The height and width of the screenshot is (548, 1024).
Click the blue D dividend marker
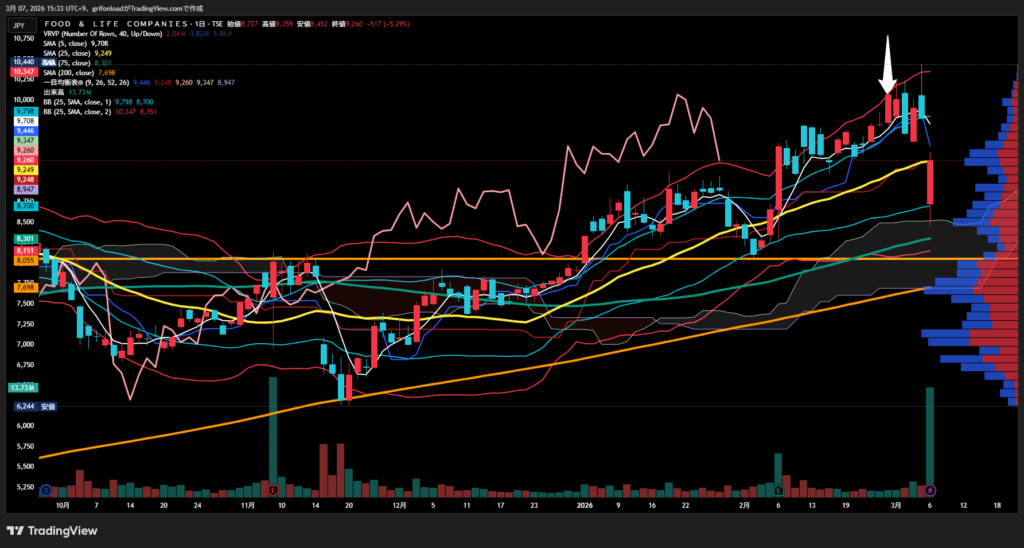(45, 489)
